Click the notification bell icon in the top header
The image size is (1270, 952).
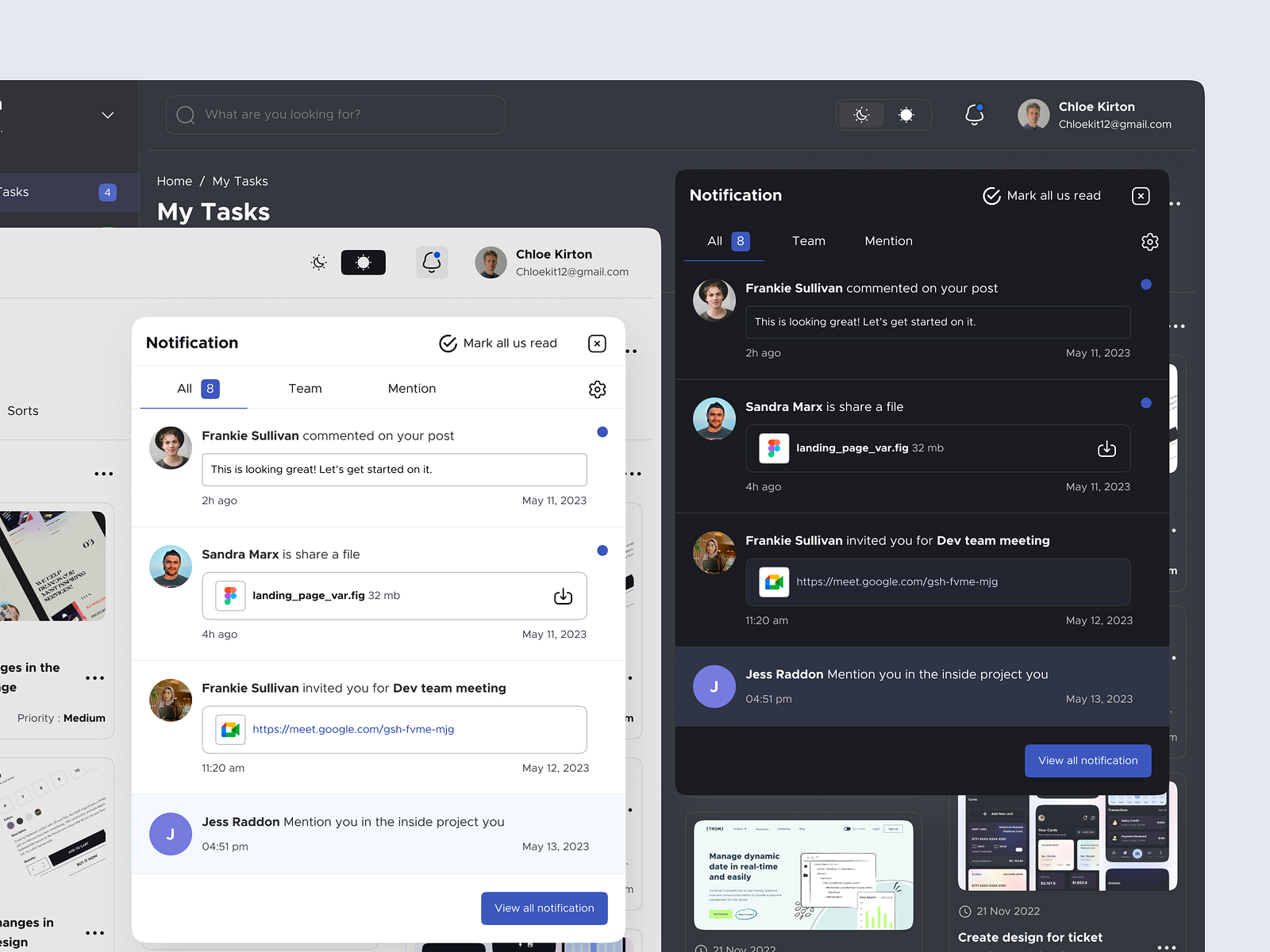975,114
